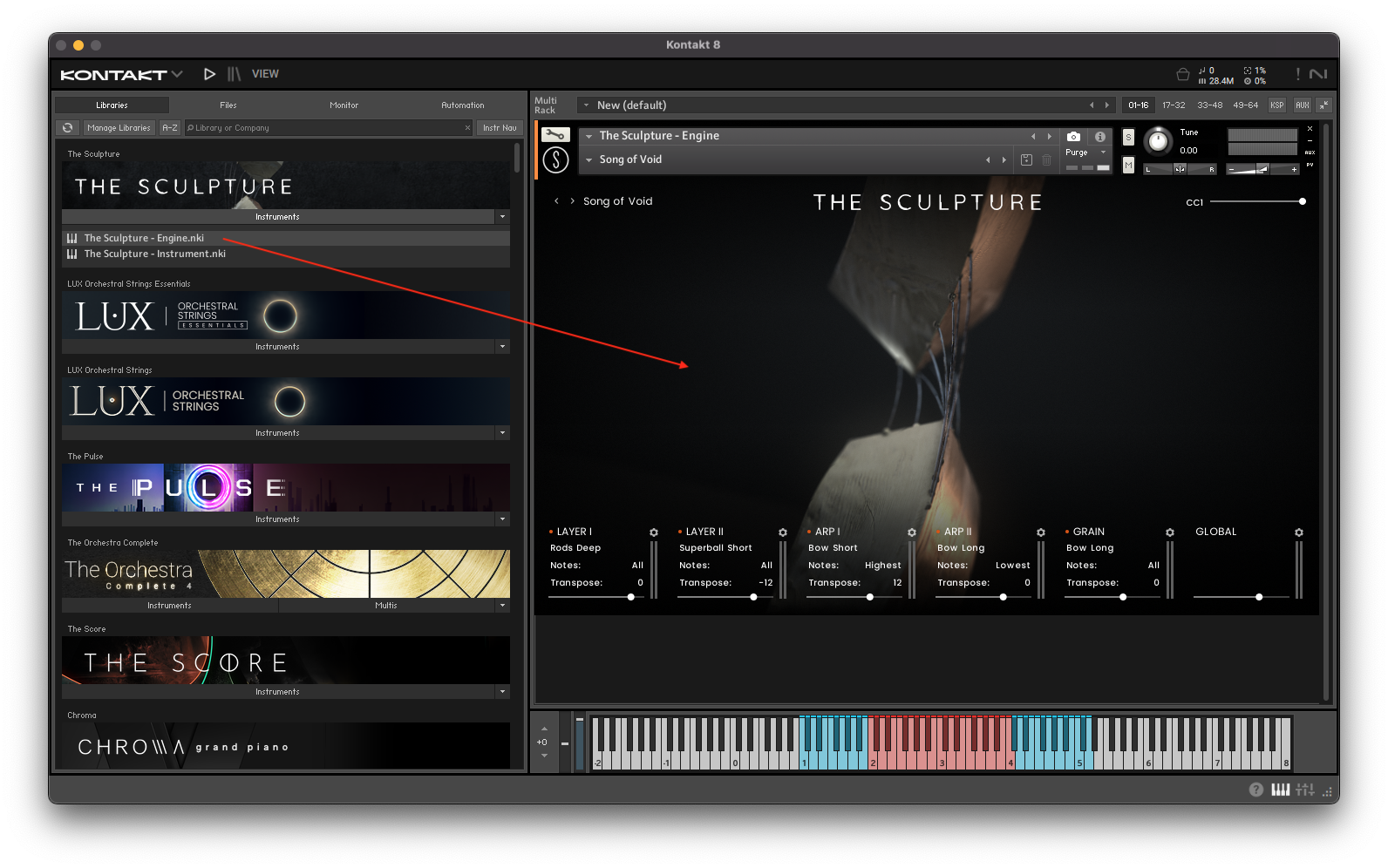Viewport: 1388px width, 868px height.
Task: Mute the Sculpture Engine instrument
Action: 1128,165
